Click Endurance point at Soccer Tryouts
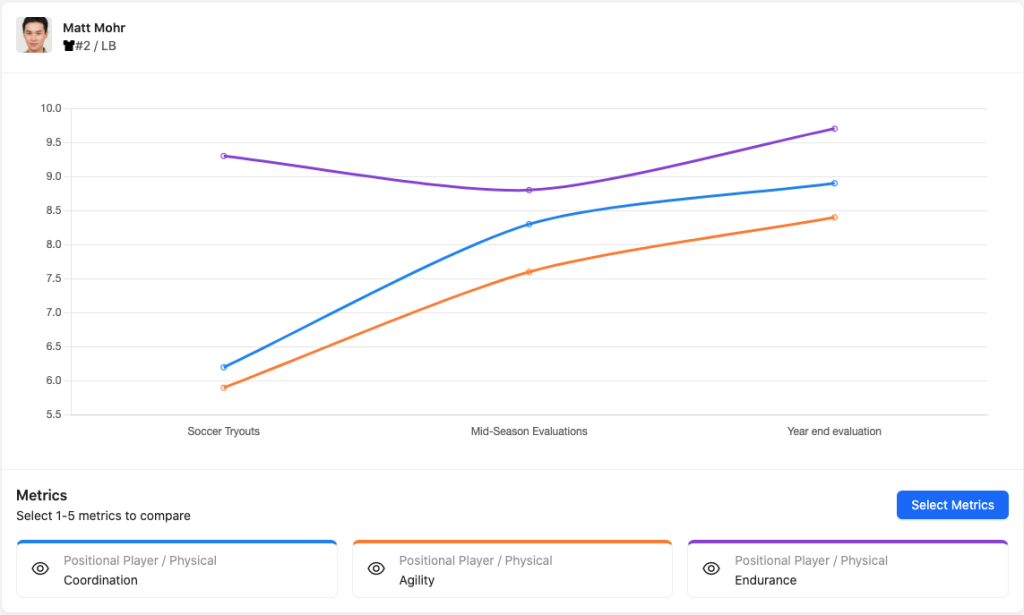 (x=224, y=156)
